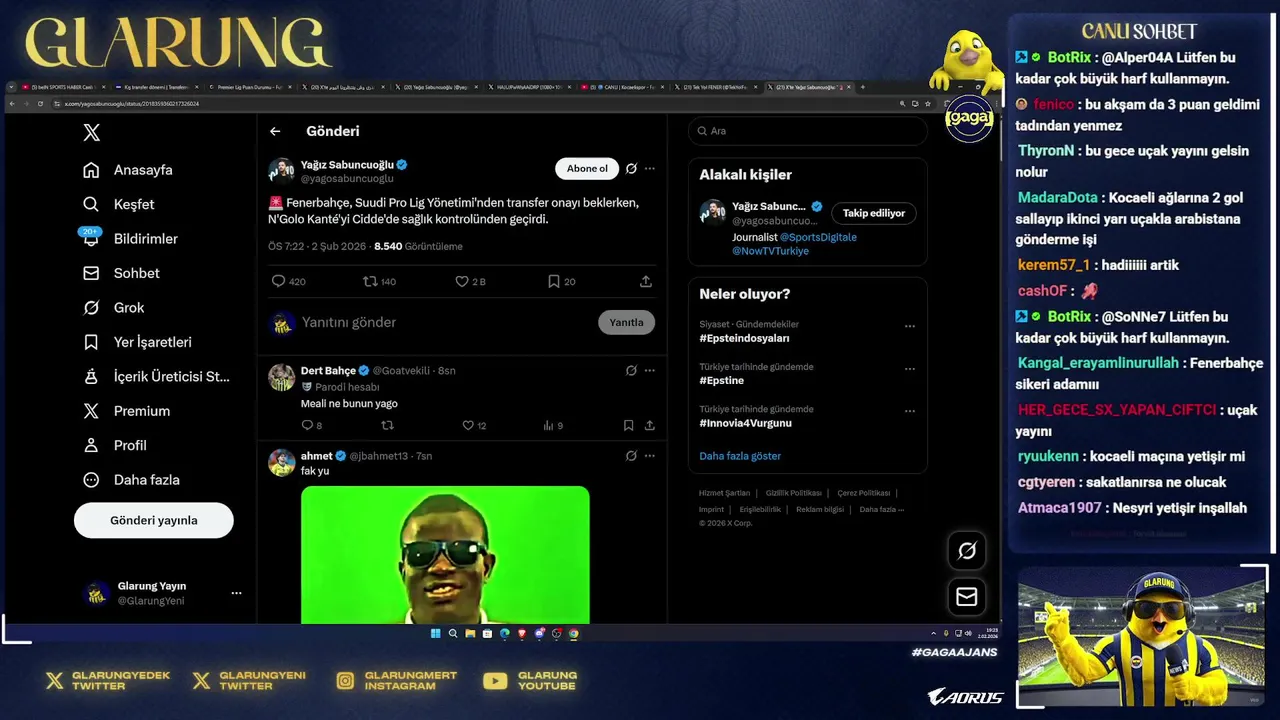Open Chrome icon in taskbar
1280x720 pixels.
click(573, 633)
